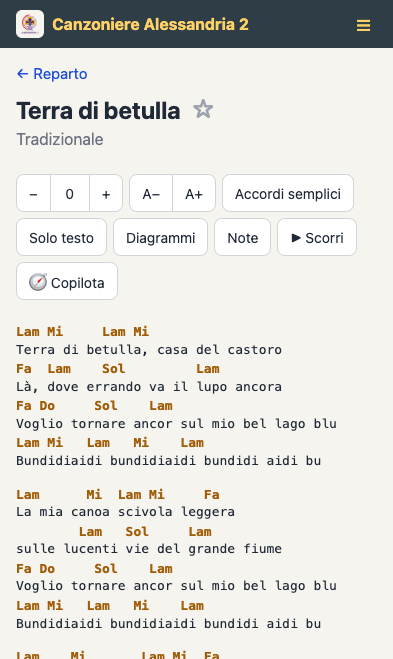Click the Terra di betulla heading
Screen dimensions: 393x659
click(98, 111)
